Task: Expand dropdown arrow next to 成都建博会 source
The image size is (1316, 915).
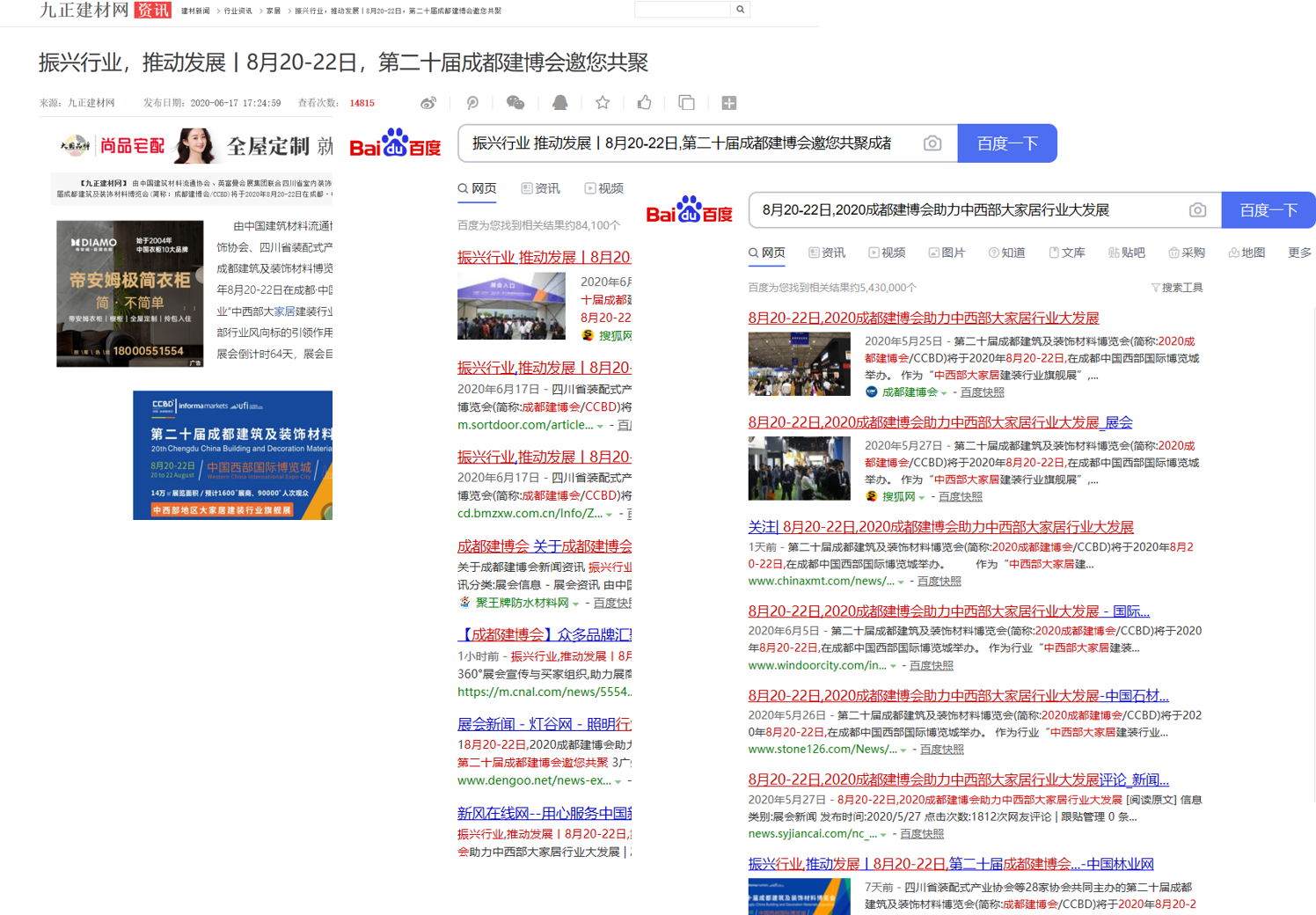Action: [944, 393]
